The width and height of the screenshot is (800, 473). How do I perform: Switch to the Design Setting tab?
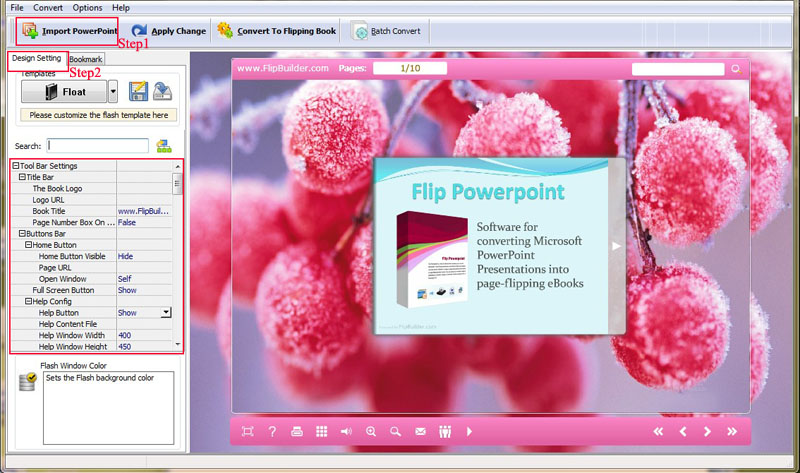click(37, 58)
